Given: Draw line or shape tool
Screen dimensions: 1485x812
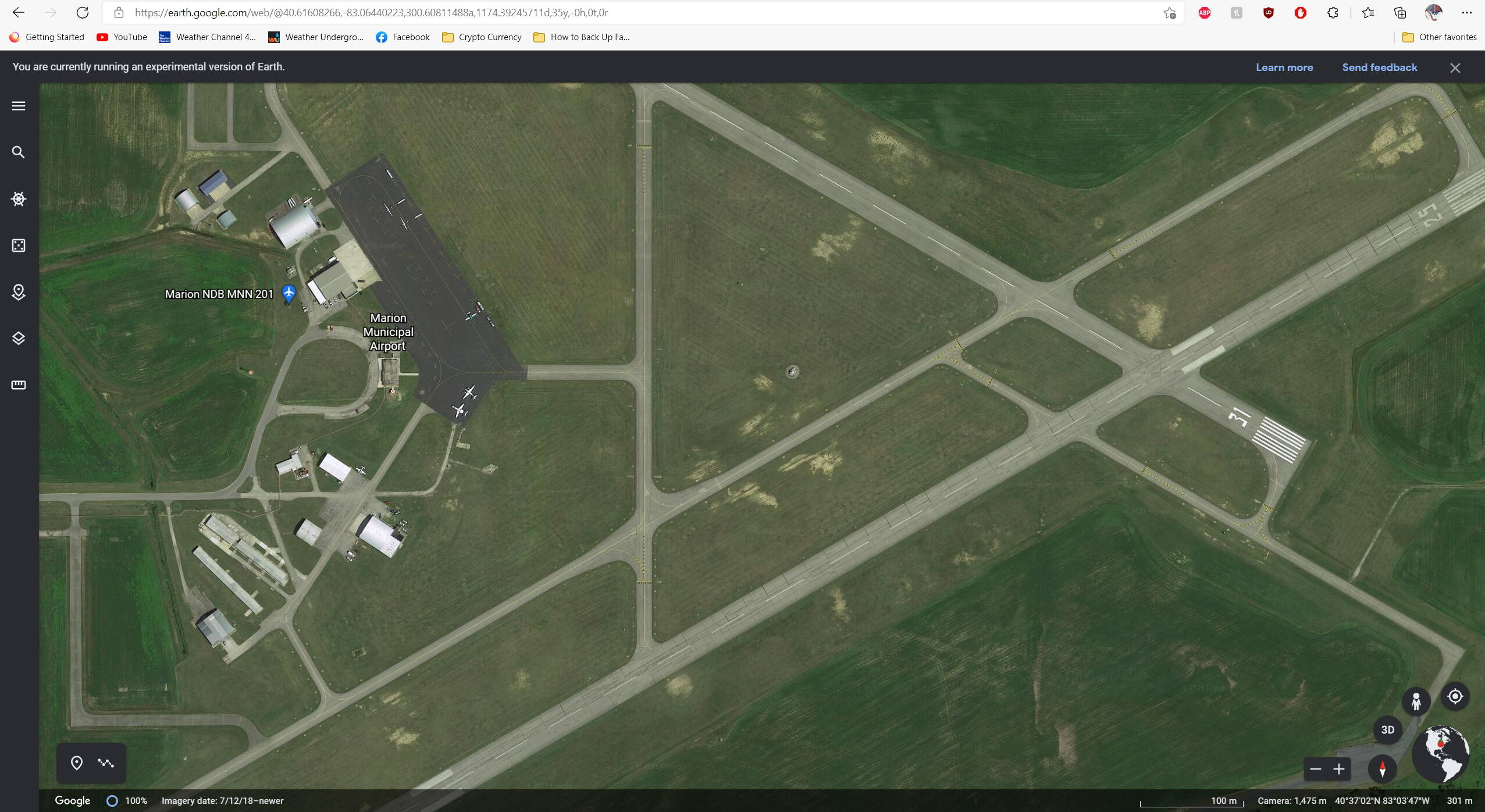Looking at the screenshot, I should click(x=106, y=763).
